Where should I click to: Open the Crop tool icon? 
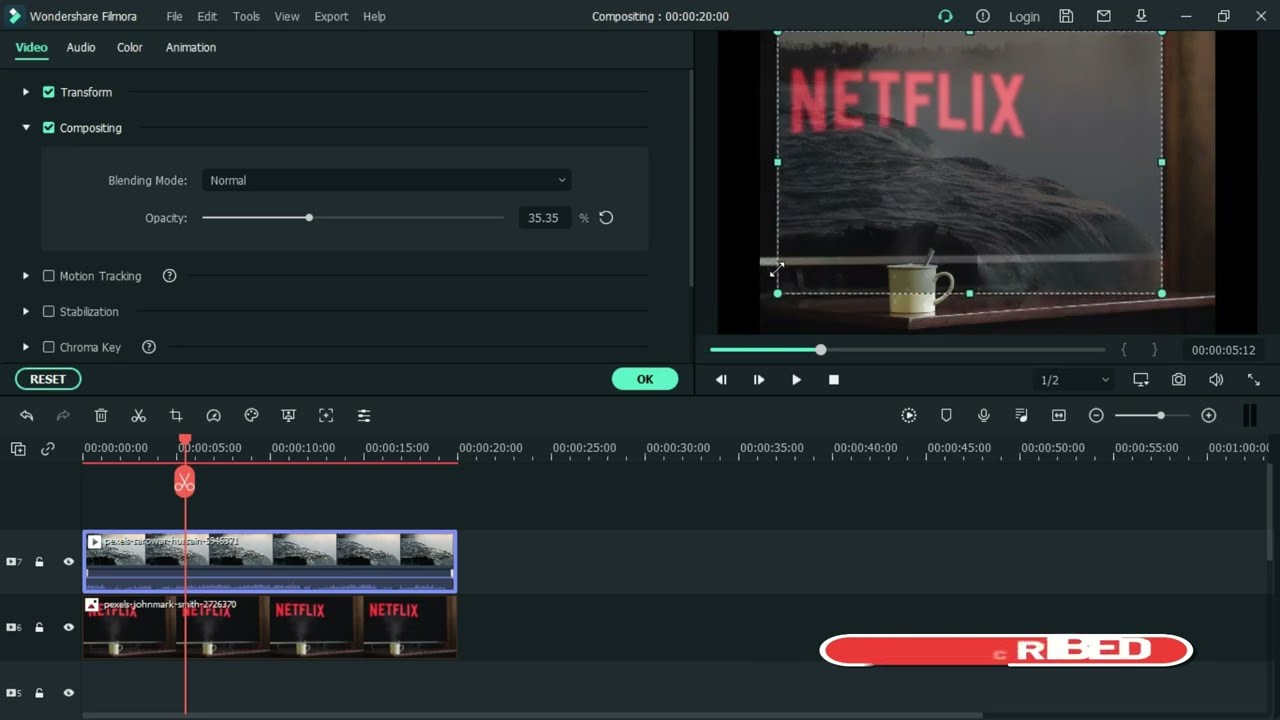[x=176, y=415]
